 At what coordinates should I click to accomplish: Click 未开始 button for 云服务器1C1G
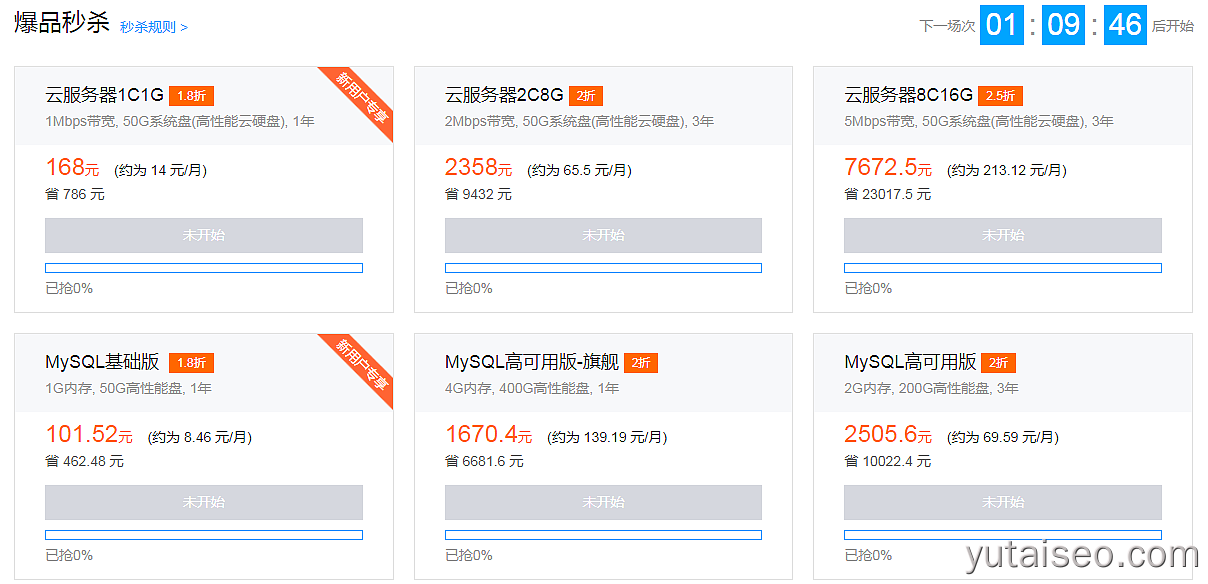tap(204, 235)
